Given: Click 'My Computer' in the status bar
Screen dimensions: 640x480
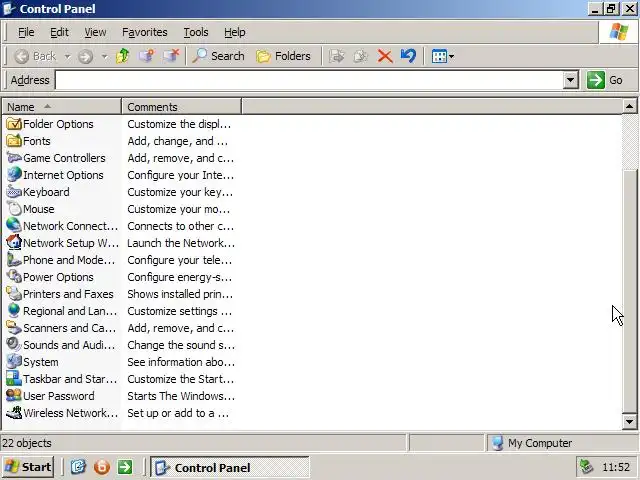Looking at the screenshot, I should coord(540,443).
